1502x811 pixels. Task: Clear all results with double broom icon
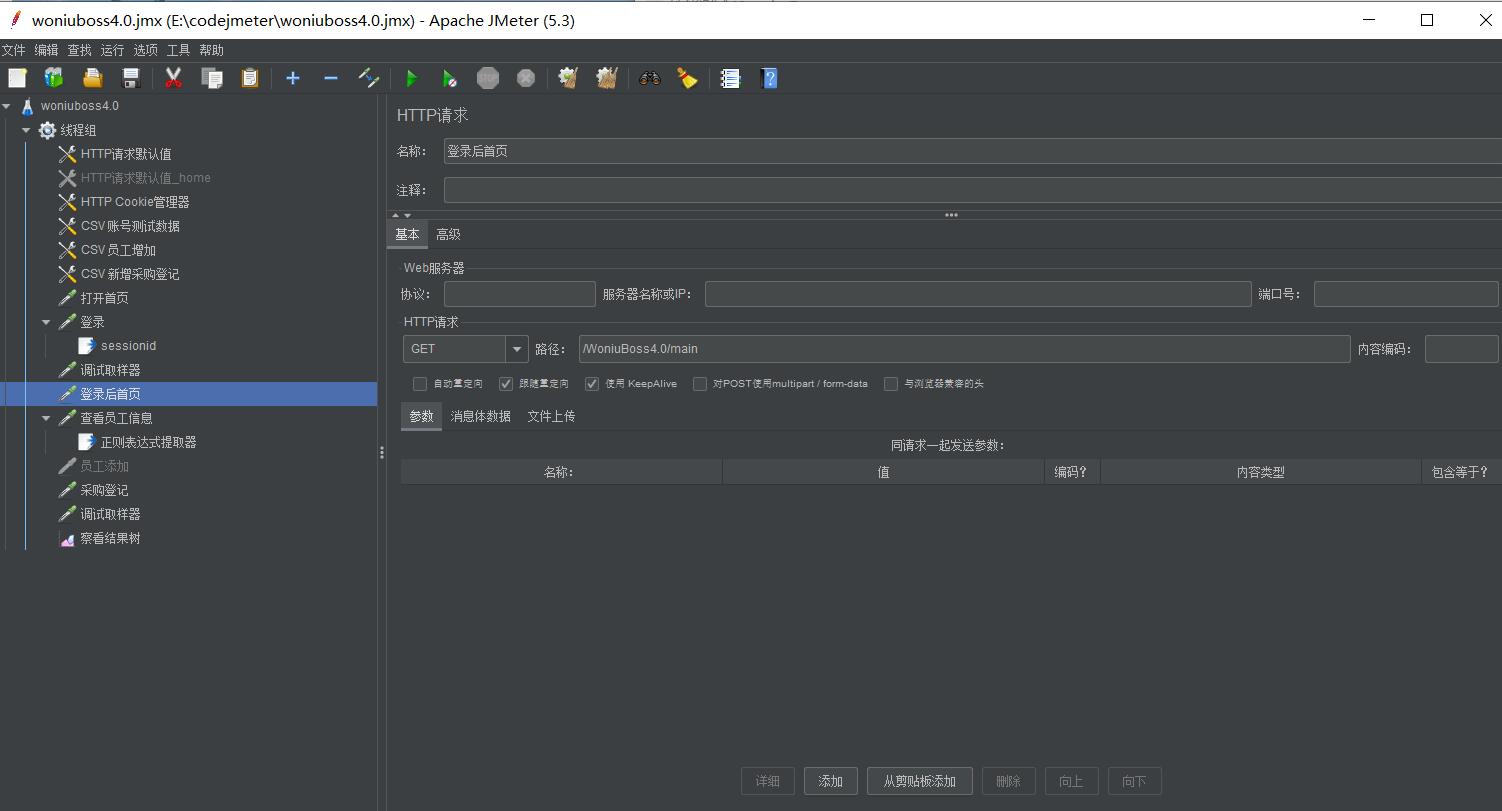coord(606,78)
